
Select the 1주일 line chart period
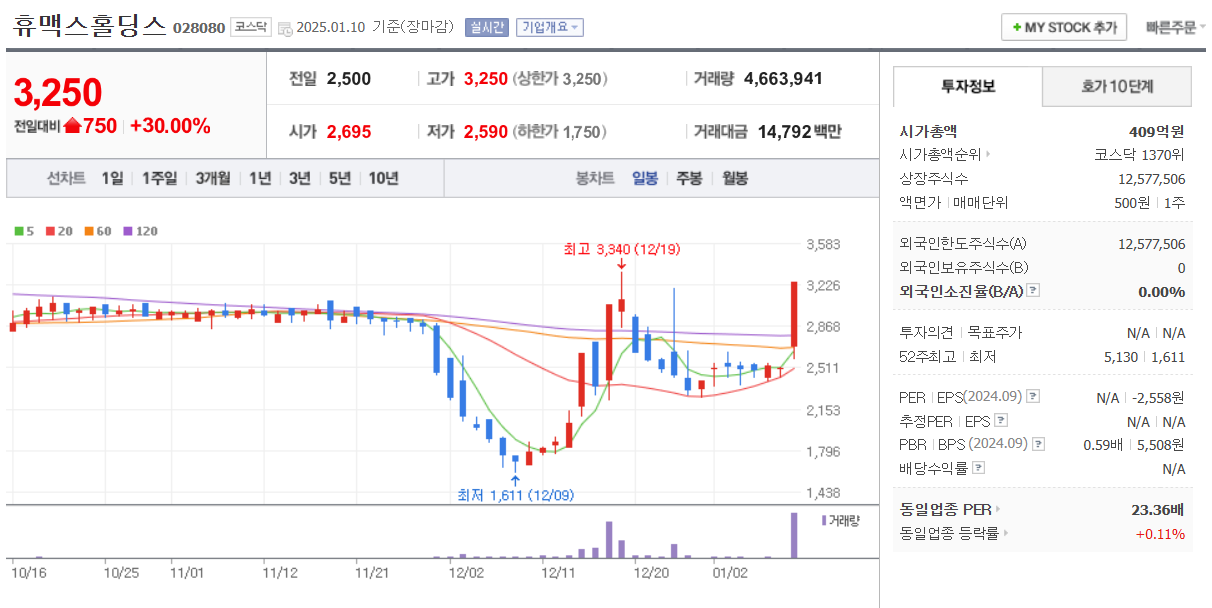[x=159, y=178]
